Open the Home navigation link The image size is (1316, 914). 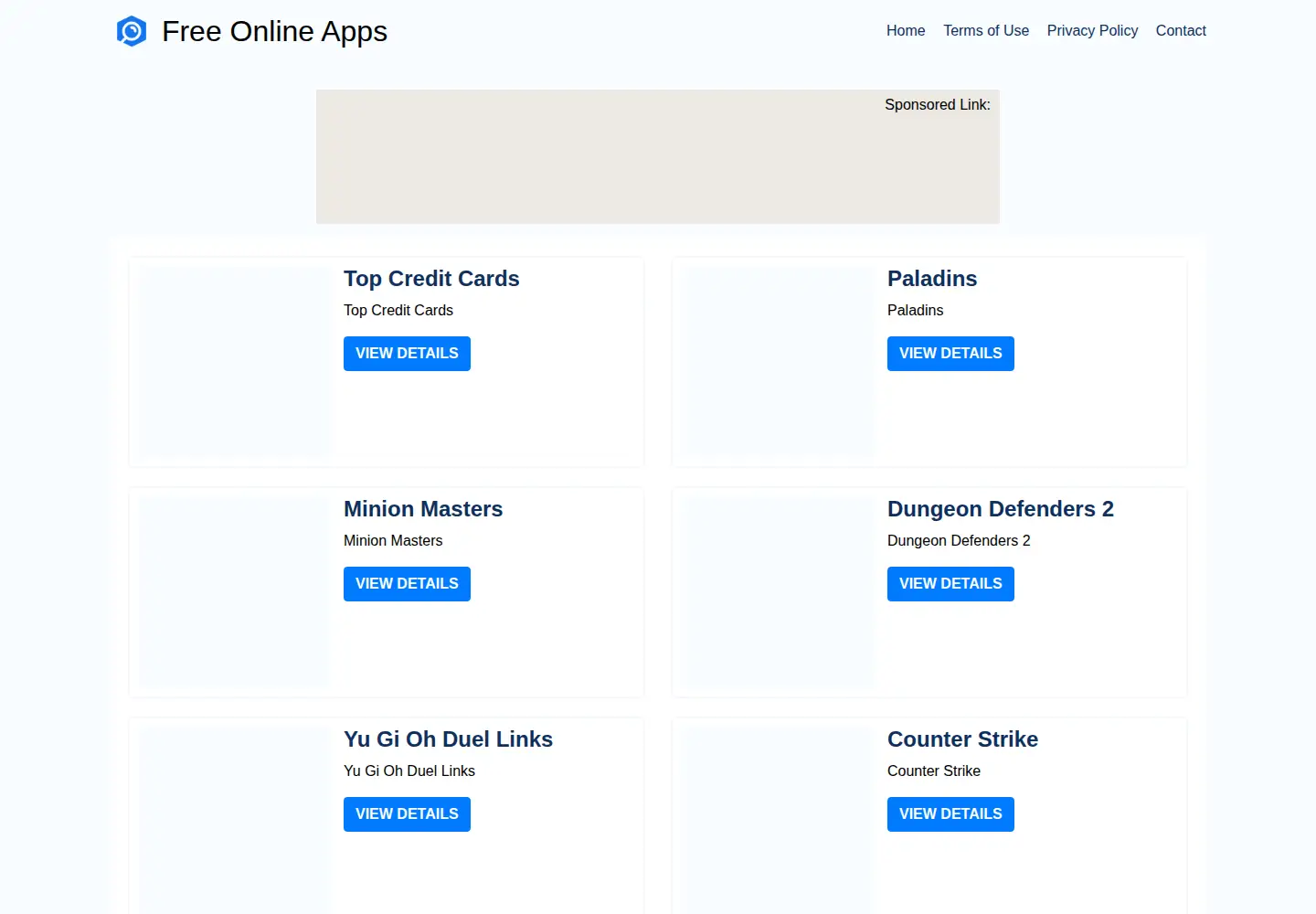906,31
